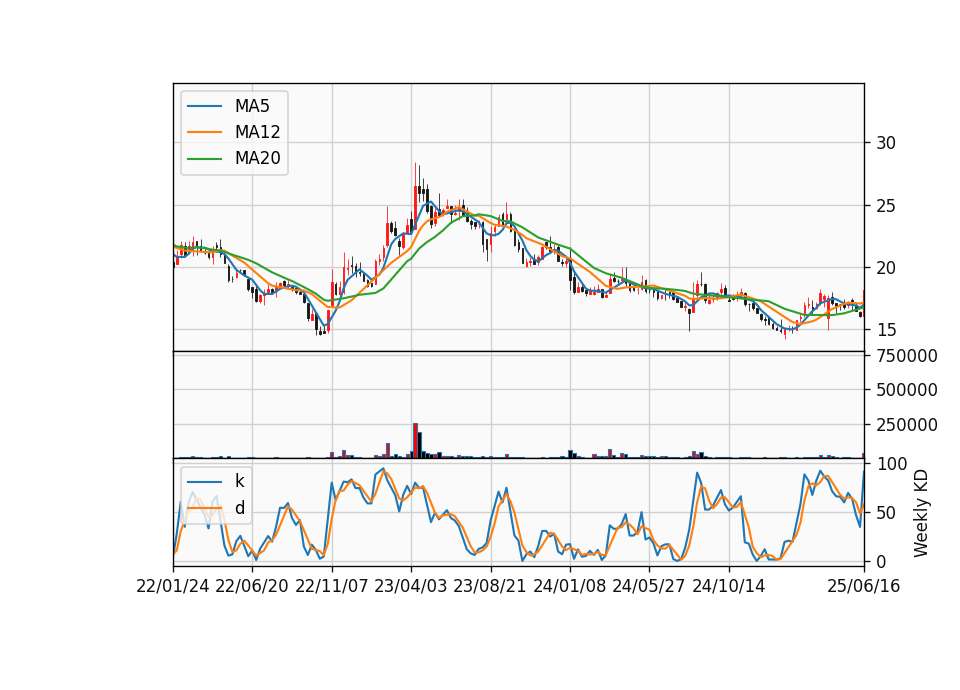Click the tallest volume bar near 23/04/03

[x=415, y=441]
